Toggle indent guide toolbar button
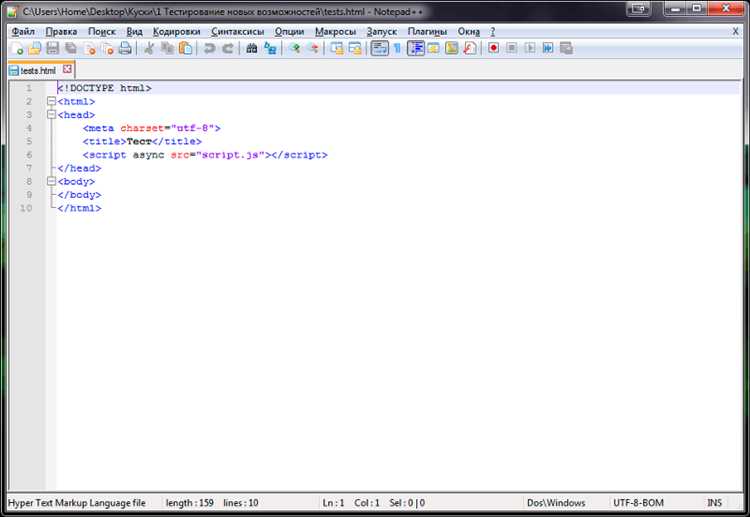The height and width of the screenshot is (517, 750). 416,48
